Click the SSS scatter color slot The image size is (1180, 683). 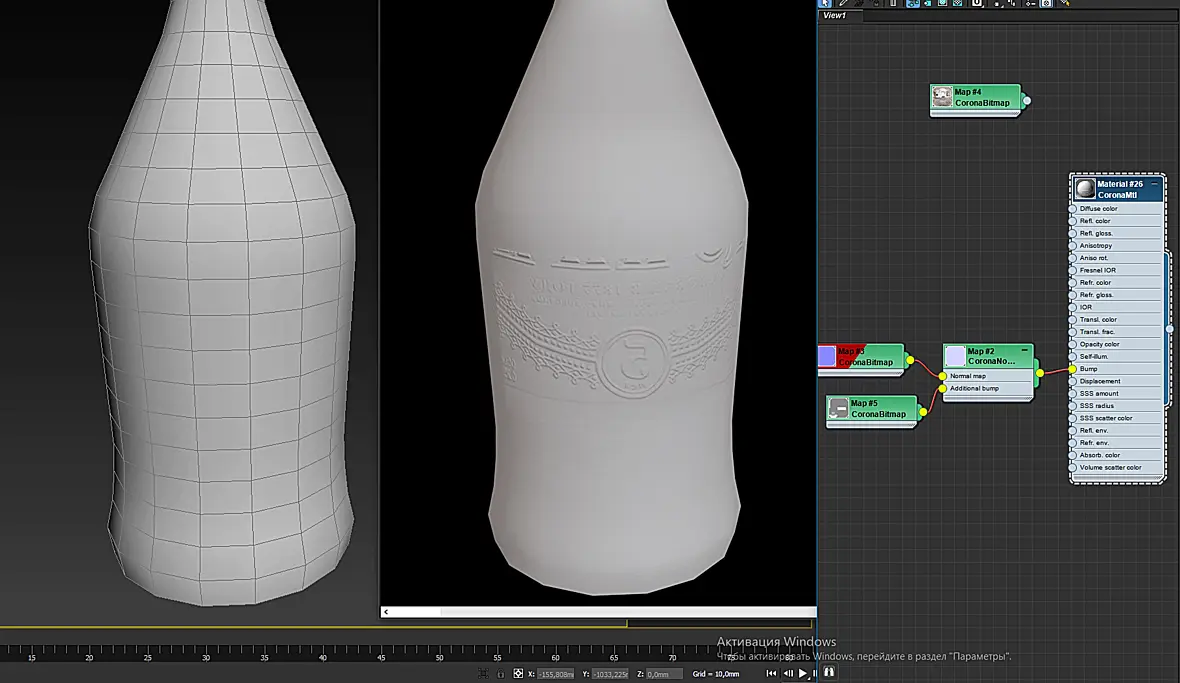coord(1117,418)
